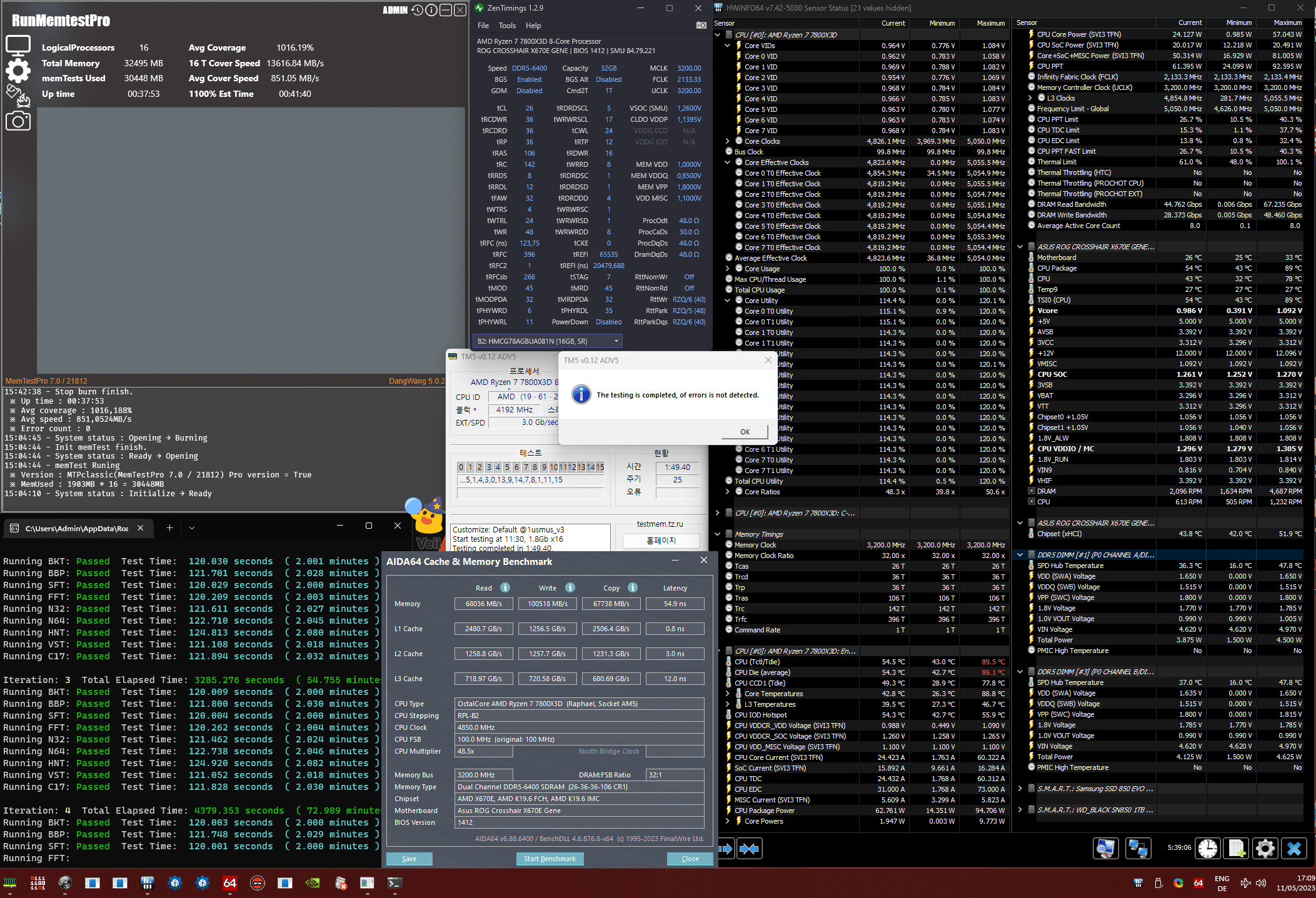Select the terminal tab C:\Users\Admin\AppData
Image resolution: width=1316 pixels, height=898 pixels.
coord(76,528)
